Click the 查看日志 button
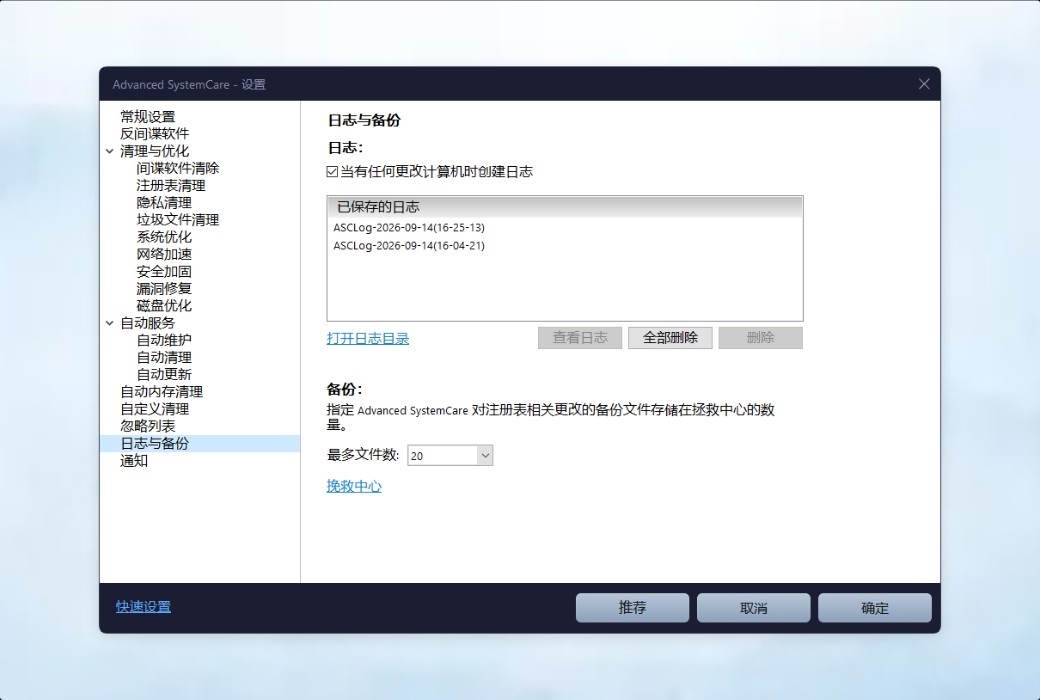 click(x=580, y=338)
